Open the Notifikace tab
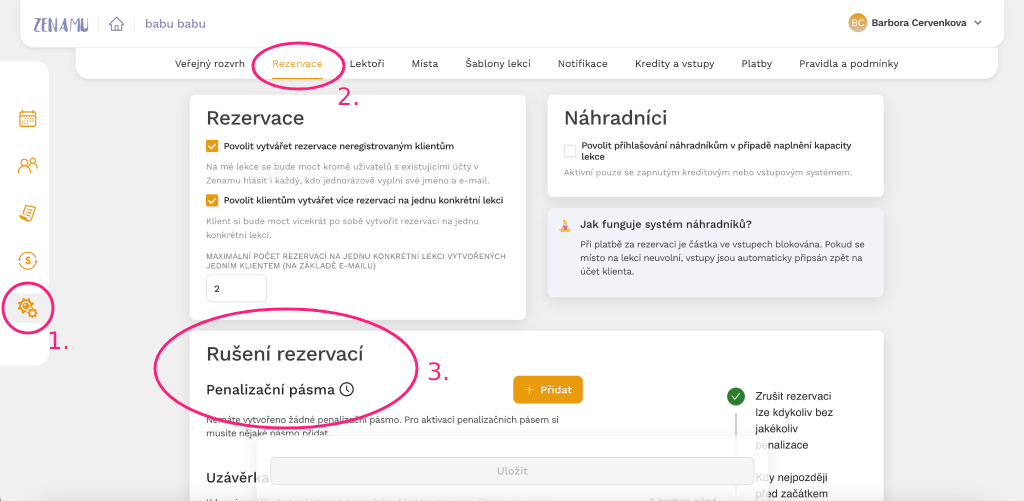The height and width of the screenshot is (501, 1024). pyautogui.click(x=583, y=64)
